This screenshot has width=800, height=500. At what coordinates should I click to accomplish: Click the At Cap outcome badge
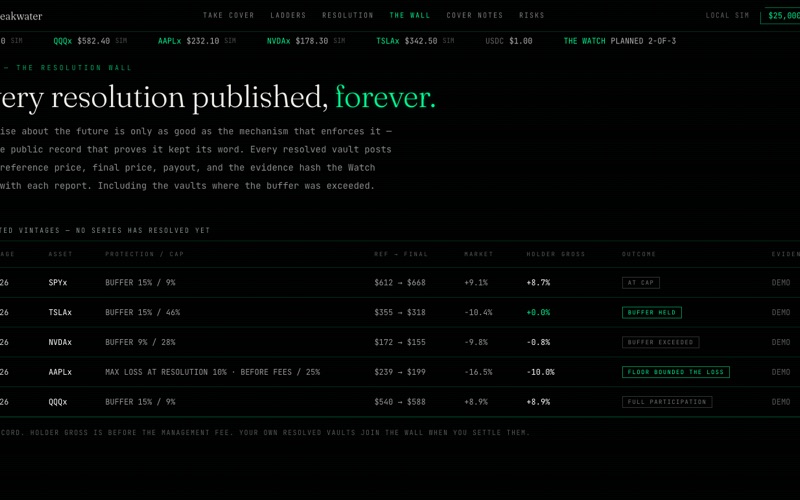641,283
